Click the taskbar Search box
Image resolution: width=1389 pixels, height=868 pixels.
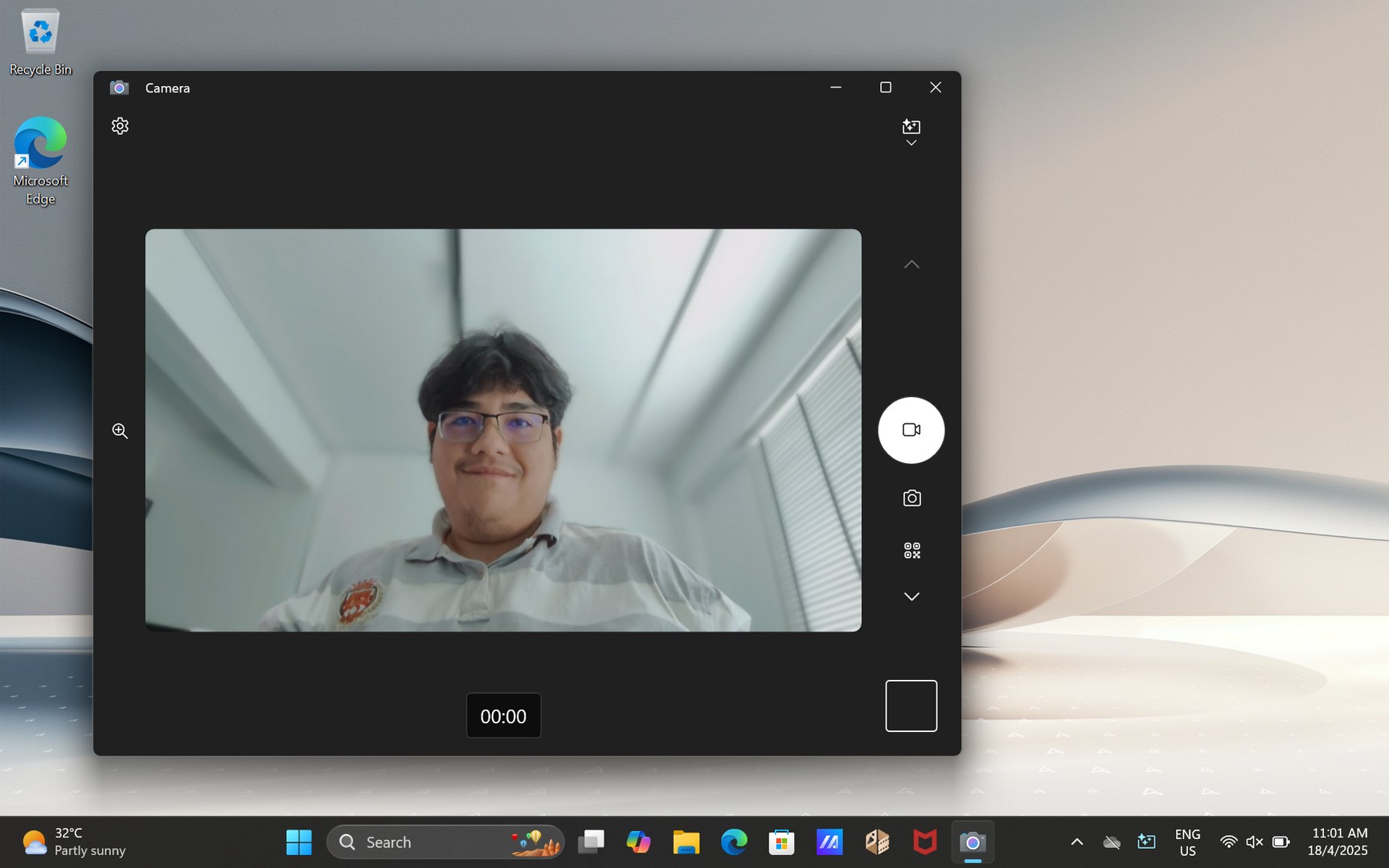pos(446,842)
